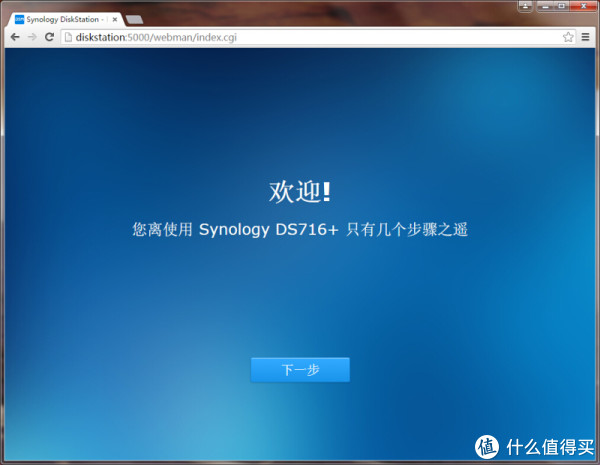Screen dimensions: 600x465
Task: Click the Synology DS716+ subtitle text
Action: click(300, 229)
